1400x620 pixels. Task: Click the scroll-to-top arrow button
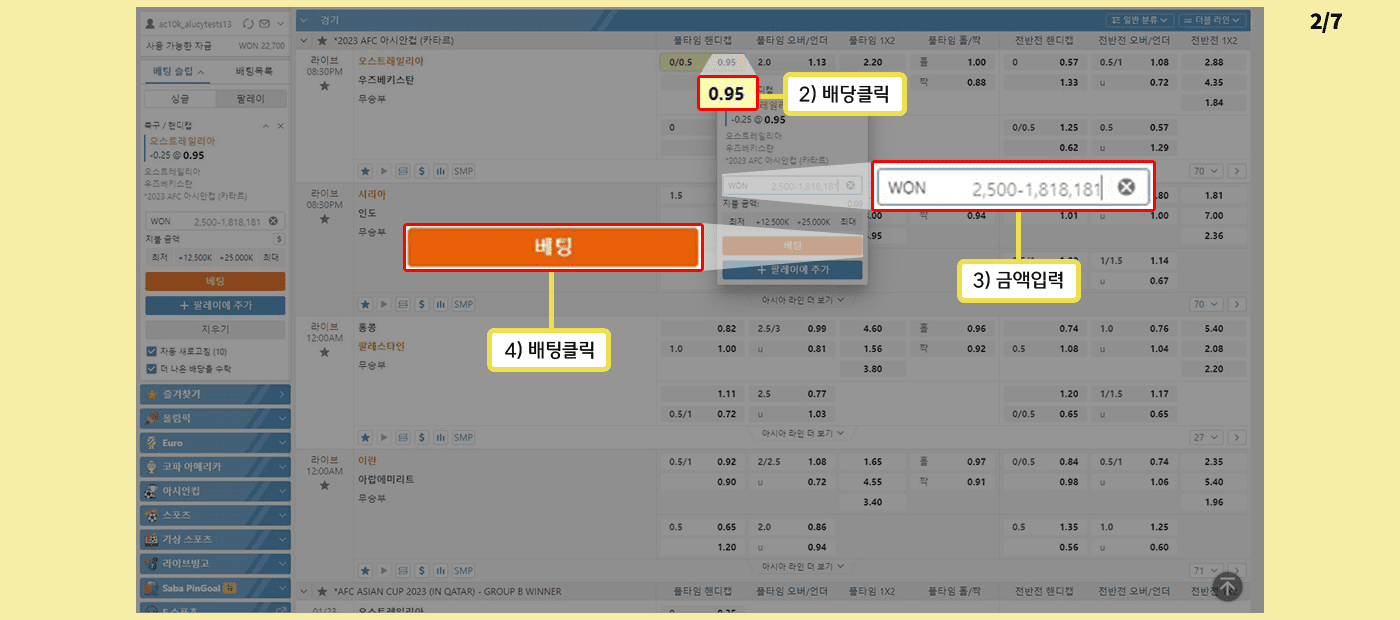pos(1227,587)
